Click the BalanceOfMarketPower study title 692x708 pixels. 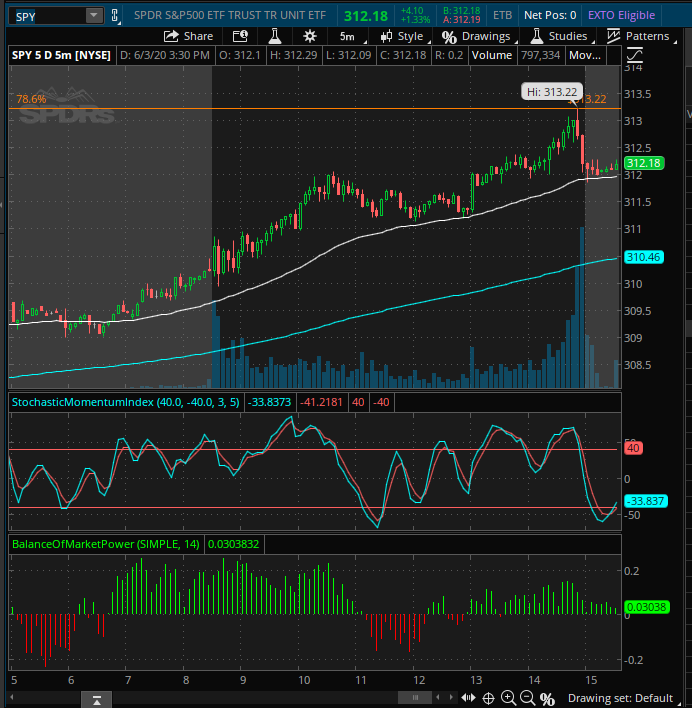106,544
